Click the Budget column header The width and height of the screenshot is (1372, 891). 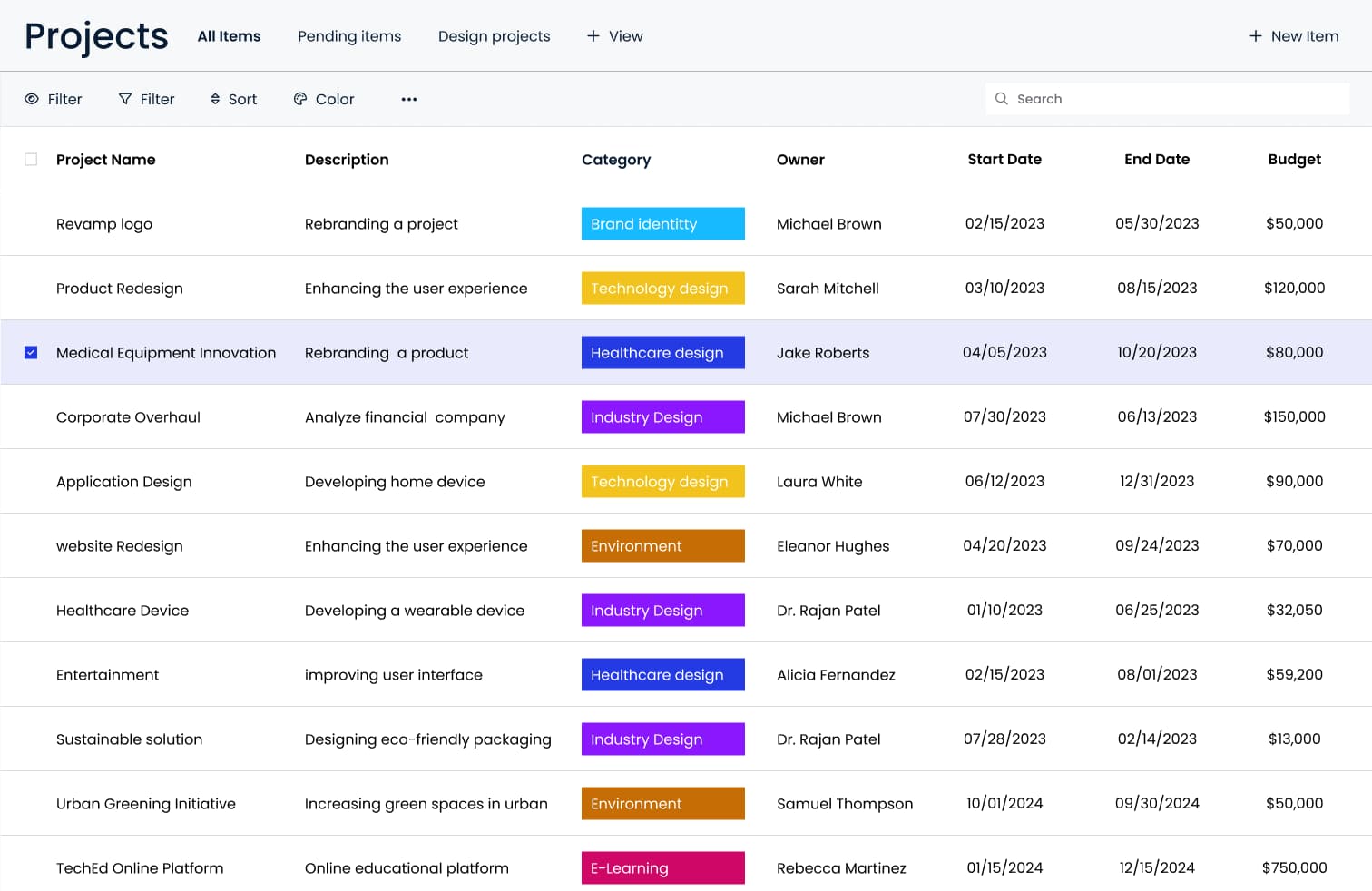coord(1294,160)
